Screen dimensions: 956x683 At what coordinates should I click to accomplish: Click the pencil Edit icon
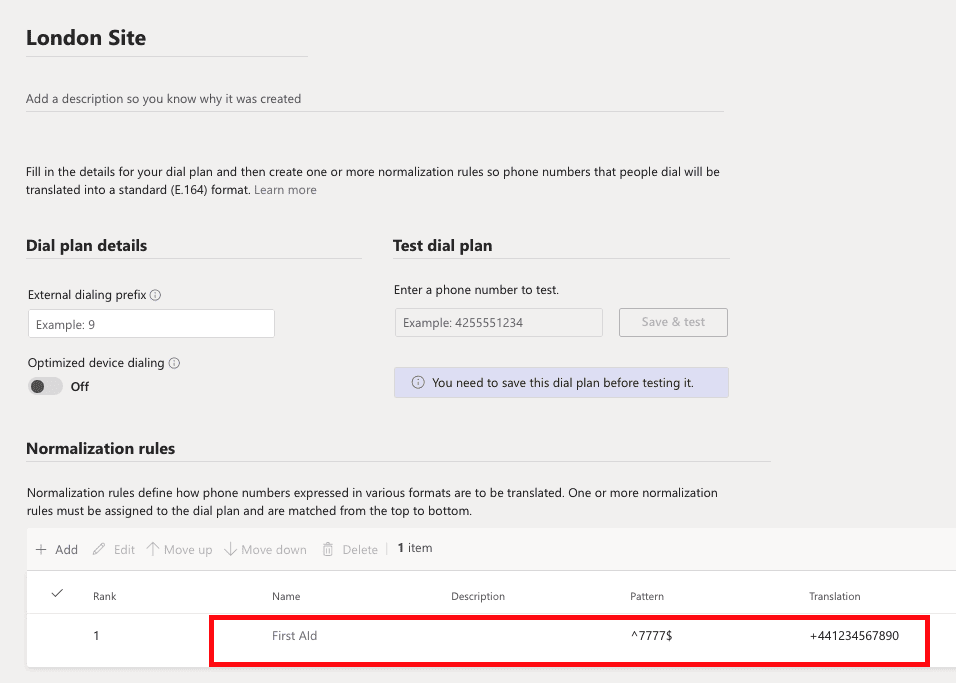99,549
